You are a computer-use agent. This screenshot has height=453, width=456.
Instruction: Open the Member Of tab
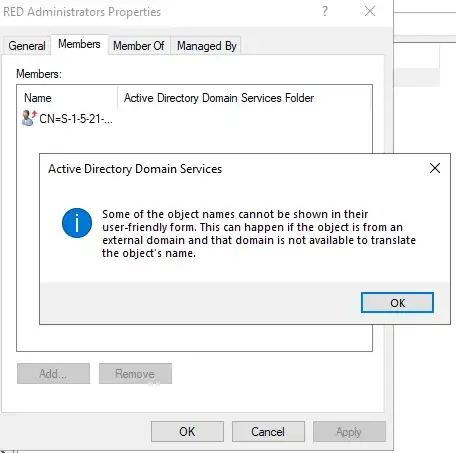click(x=139, y=46)
